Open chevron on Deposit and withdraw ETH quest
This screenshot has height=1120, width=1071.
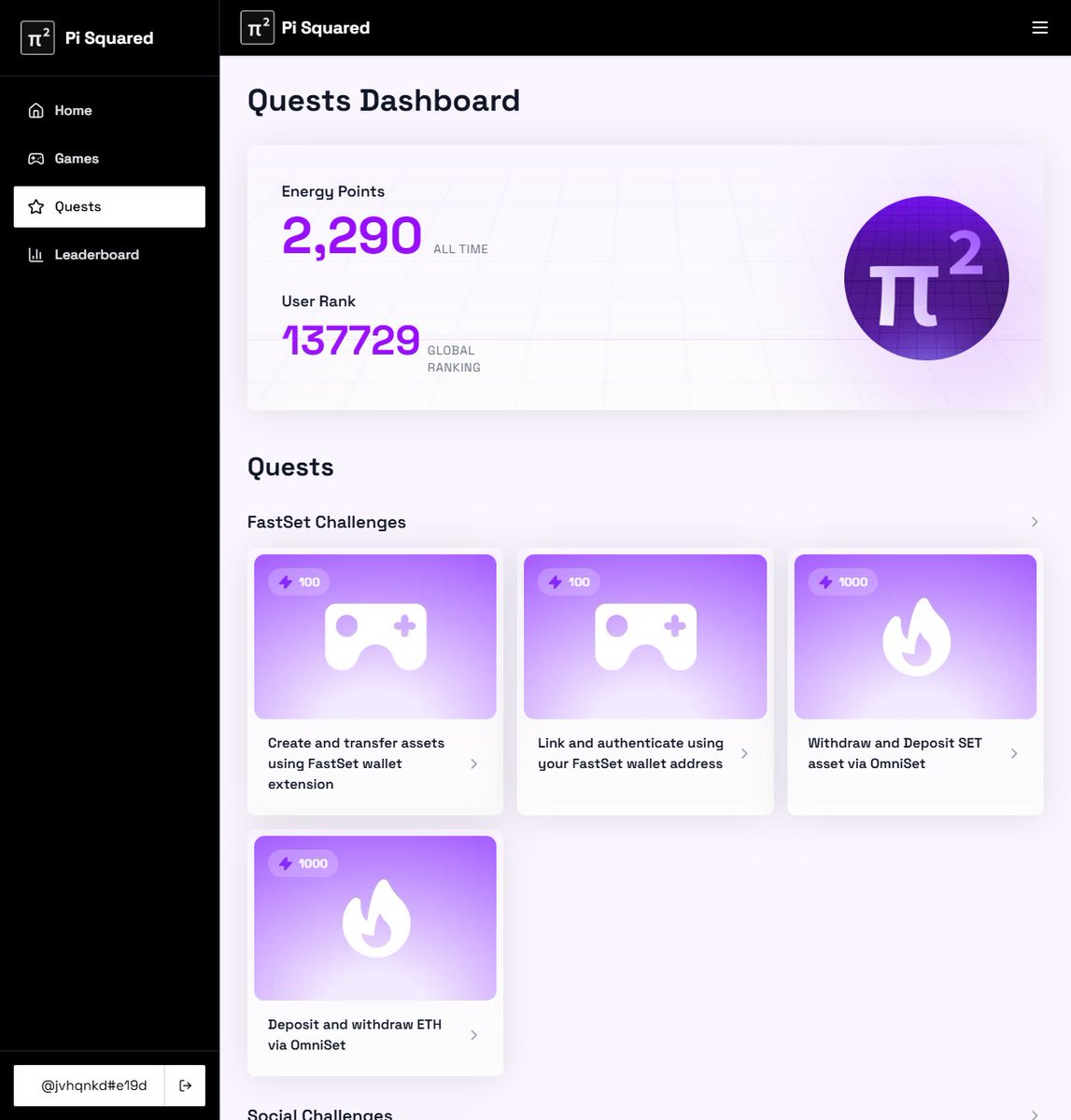point(474,1035)
